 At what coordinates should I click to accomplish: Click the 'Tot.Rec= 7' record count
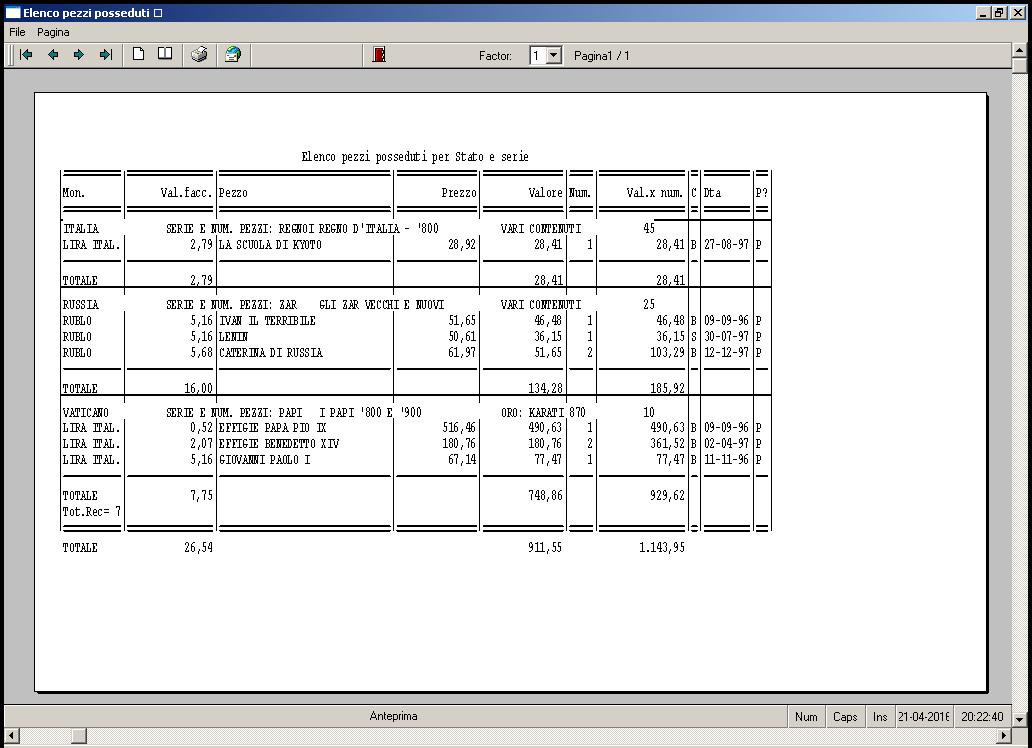(91, 512)
